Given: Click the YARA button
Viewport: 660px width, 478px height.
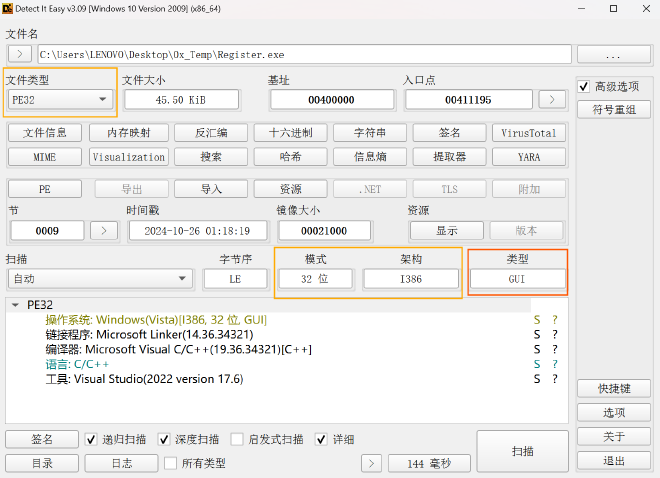Looking at the screenshot, I should 529,157.
